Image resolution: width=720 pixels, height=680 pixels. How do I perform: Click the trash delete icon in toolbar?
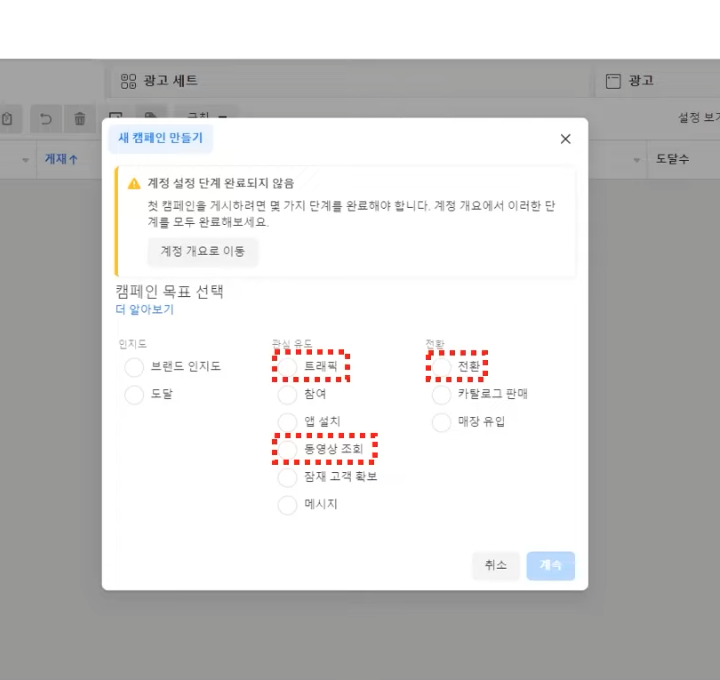pos(80,119)
